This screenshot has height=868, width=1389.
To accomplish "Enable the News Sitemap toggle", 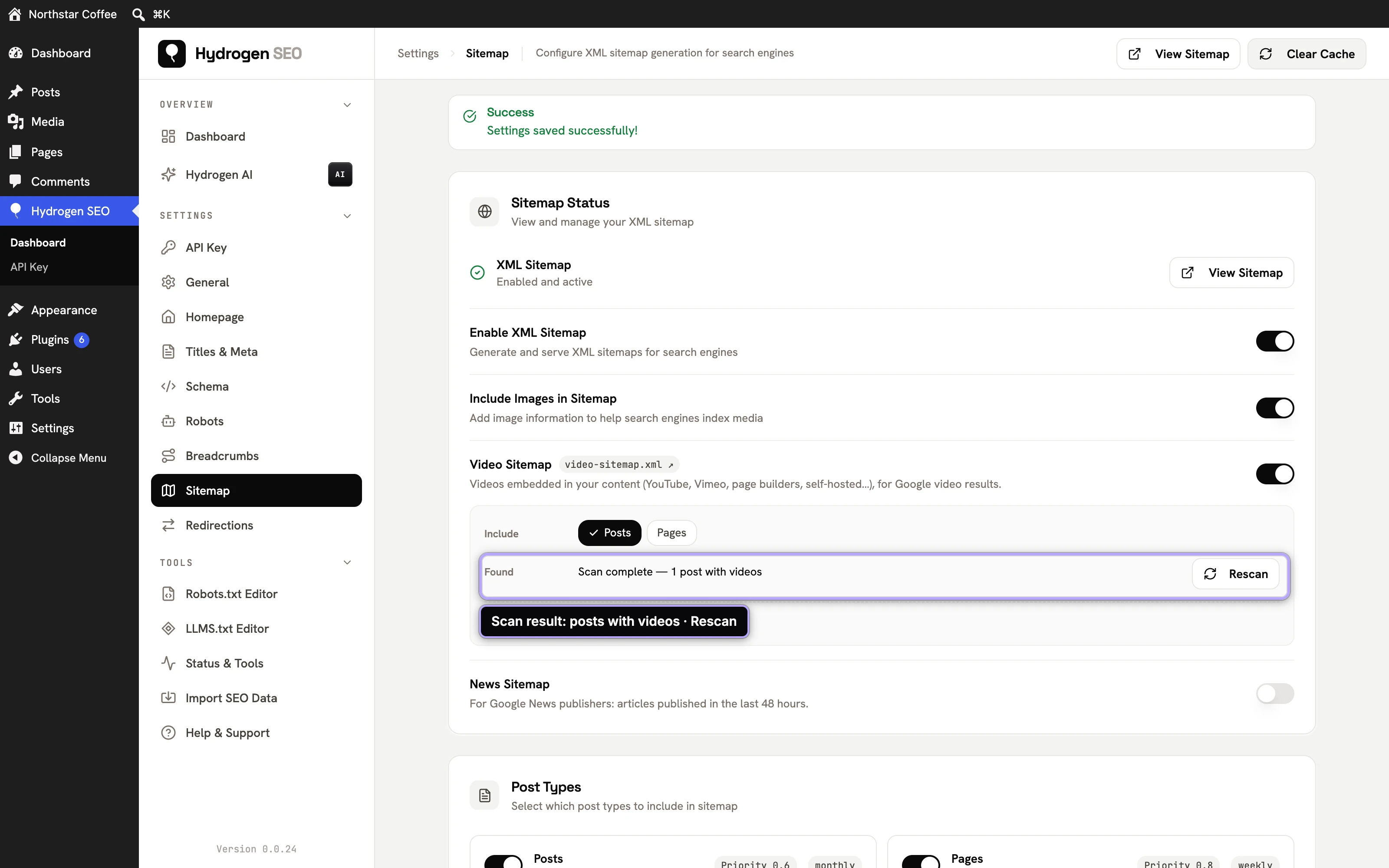I will (1275, 694).
